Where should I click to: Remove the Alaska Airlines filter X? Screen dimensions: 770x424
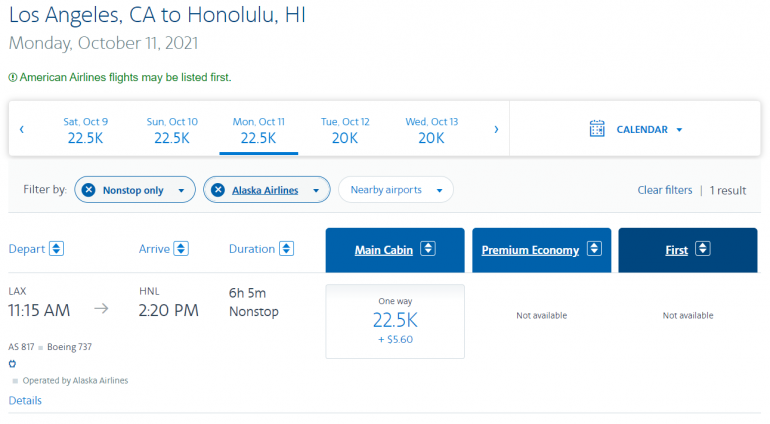point(217,190)
